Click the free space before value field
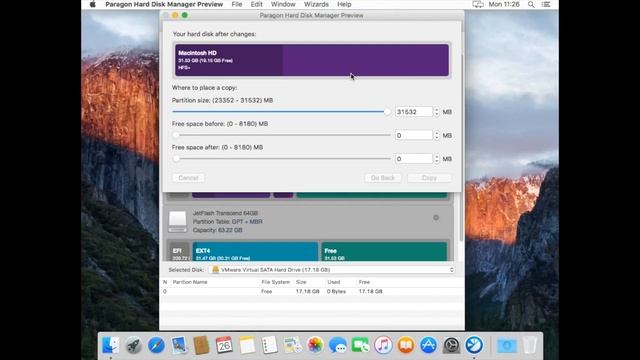 click(x=413, y=135)
